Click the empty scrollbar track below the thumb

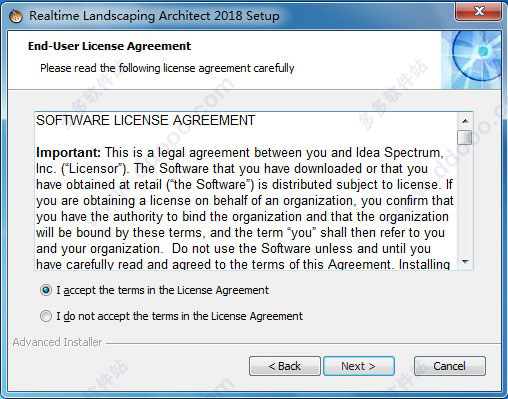click(465, 199)
